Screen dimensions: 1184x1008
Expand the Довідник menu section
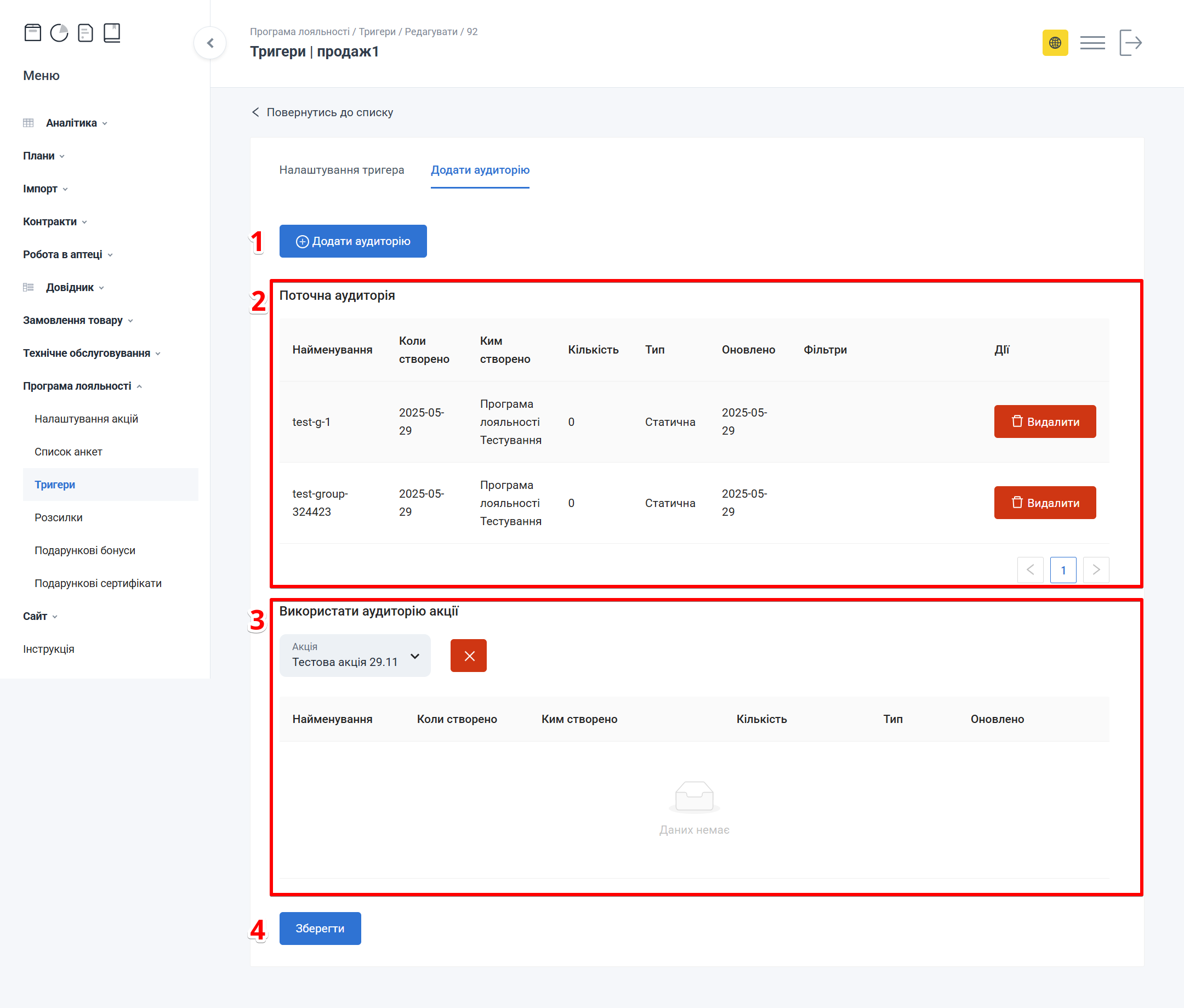[70, 287]
